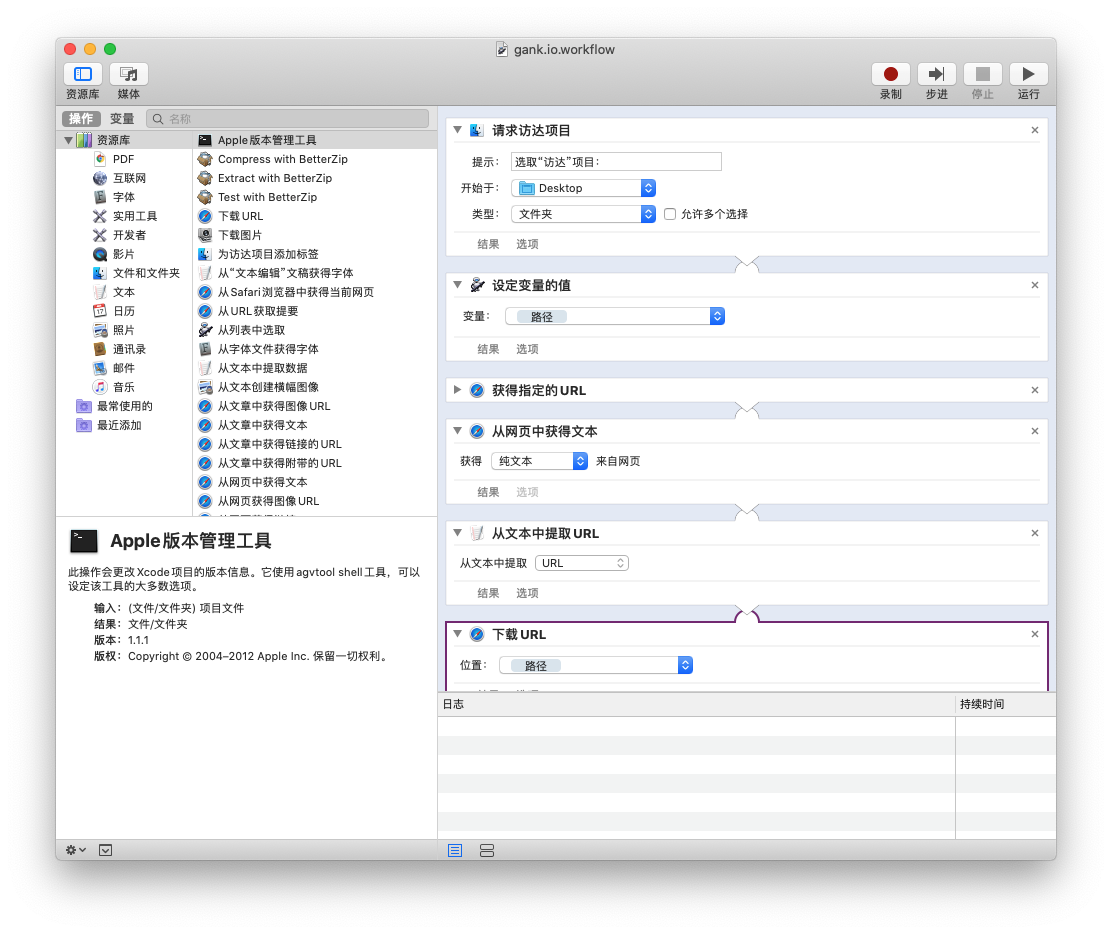Edit the 提示 prompt text field
This screenshot has width=1112, height=934.
pos(616,162)
